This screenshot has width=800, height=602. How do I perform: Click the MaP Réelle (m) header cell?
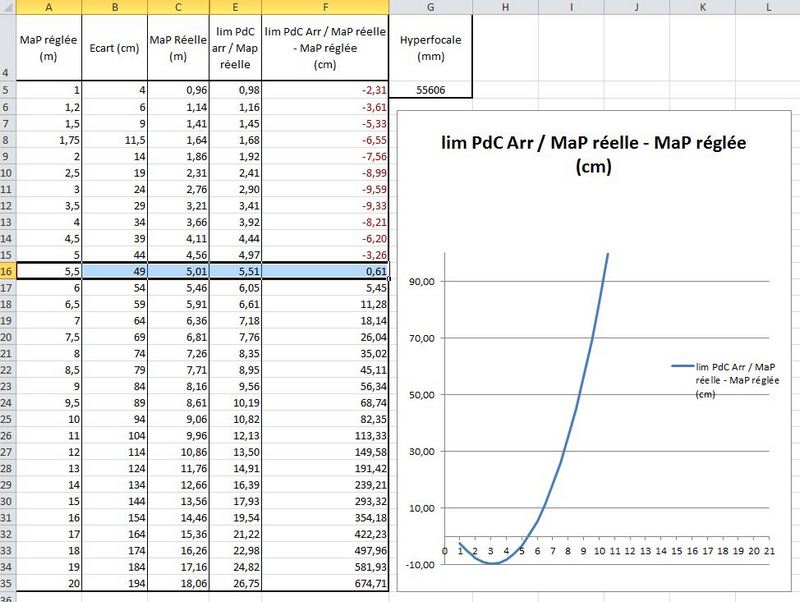pyautogui.click(x=178, y=49)
